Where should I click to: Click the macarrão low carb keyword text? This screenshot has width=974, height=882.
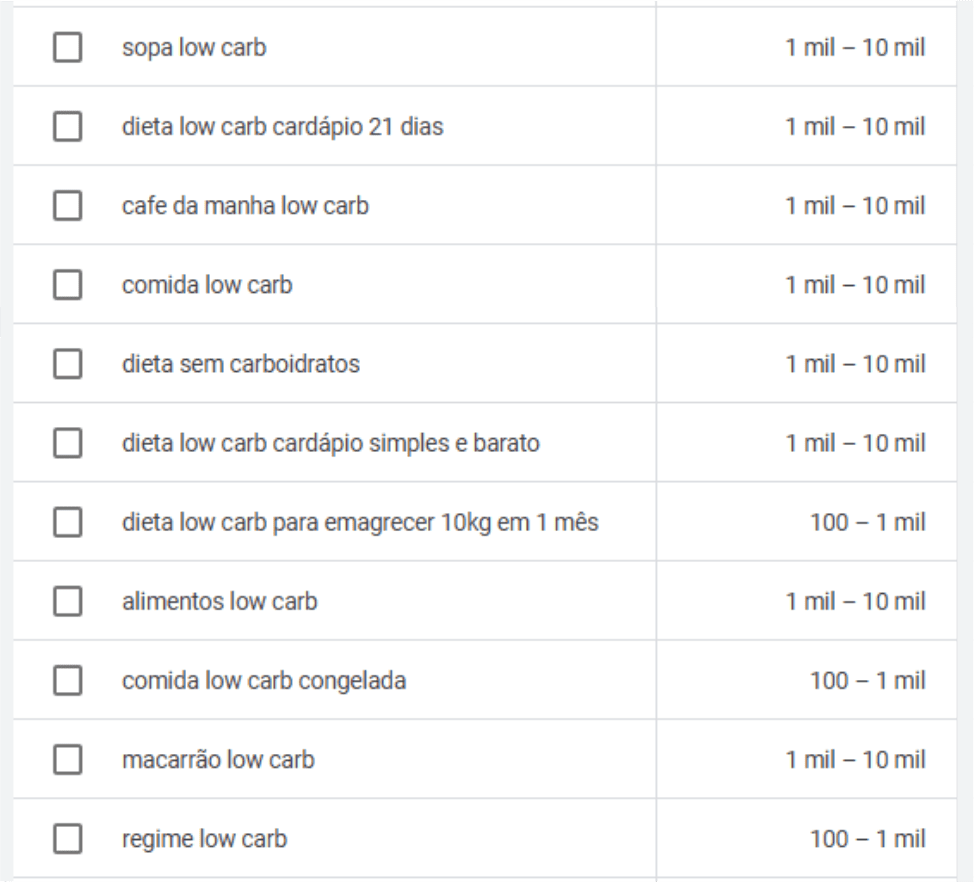coord(218,760)
